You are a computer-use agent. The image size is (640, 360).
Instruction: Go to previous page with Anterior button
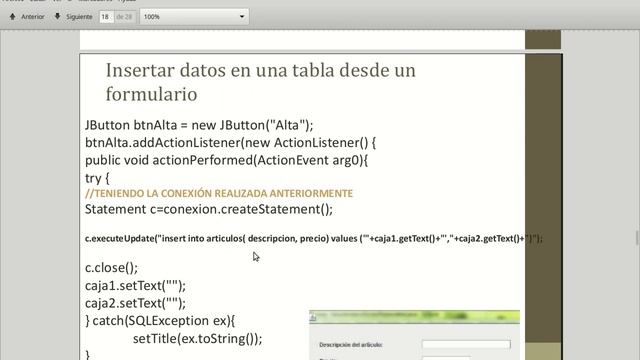[27, 17]
